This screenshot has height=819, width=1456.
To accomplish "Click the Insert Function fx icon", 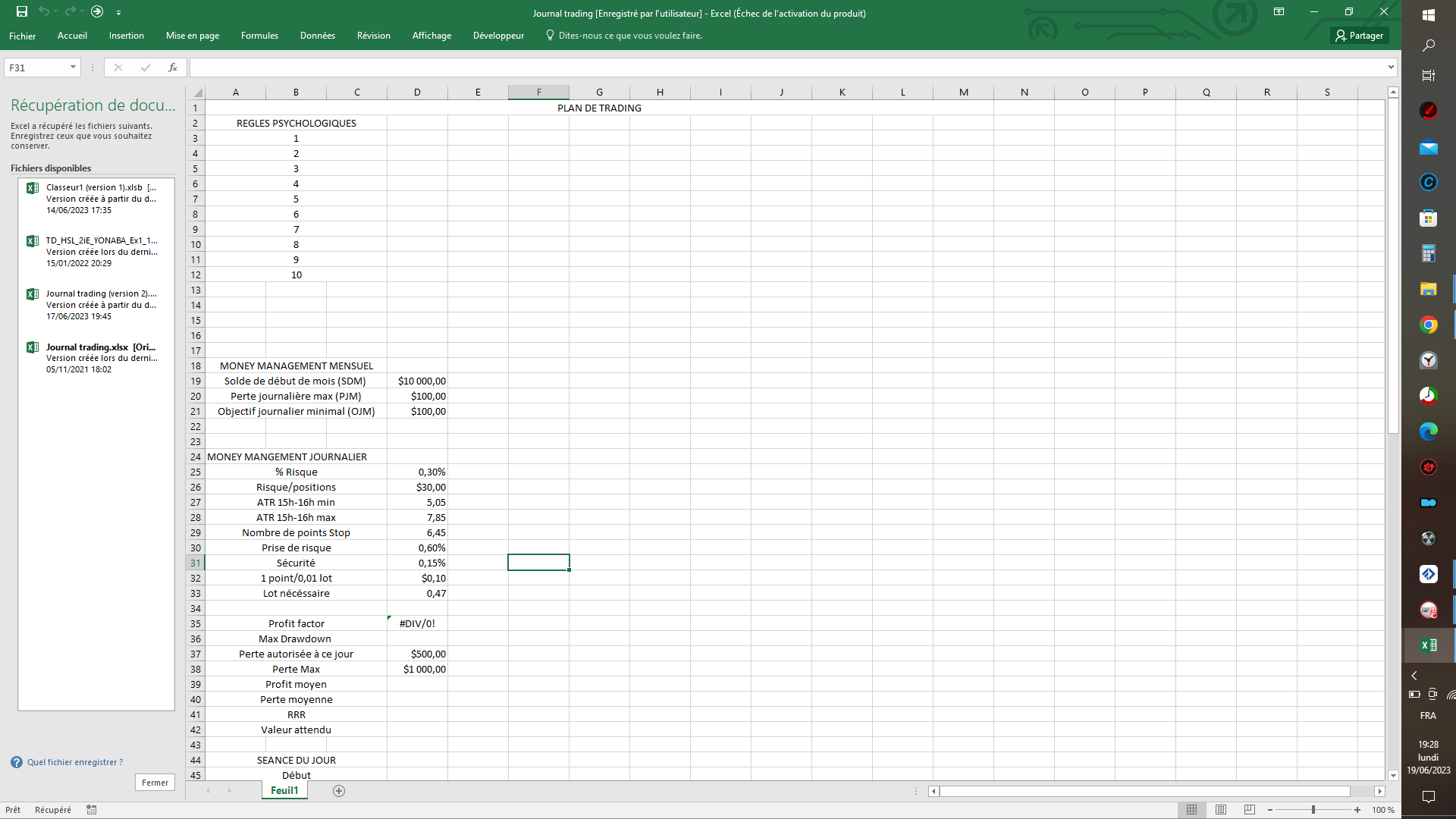I will pyautogui.click(x=173, y=67).
